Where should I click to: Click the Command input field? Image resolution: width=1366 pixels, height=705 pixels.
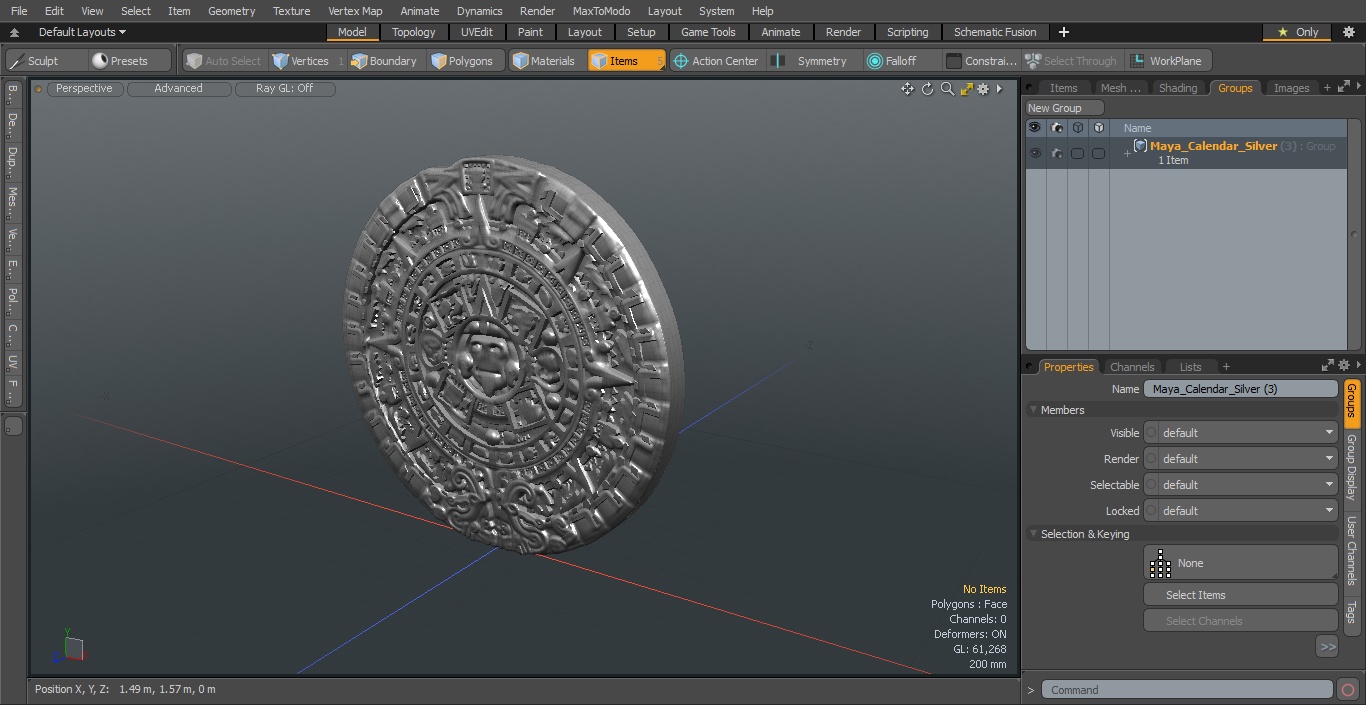1187,689
